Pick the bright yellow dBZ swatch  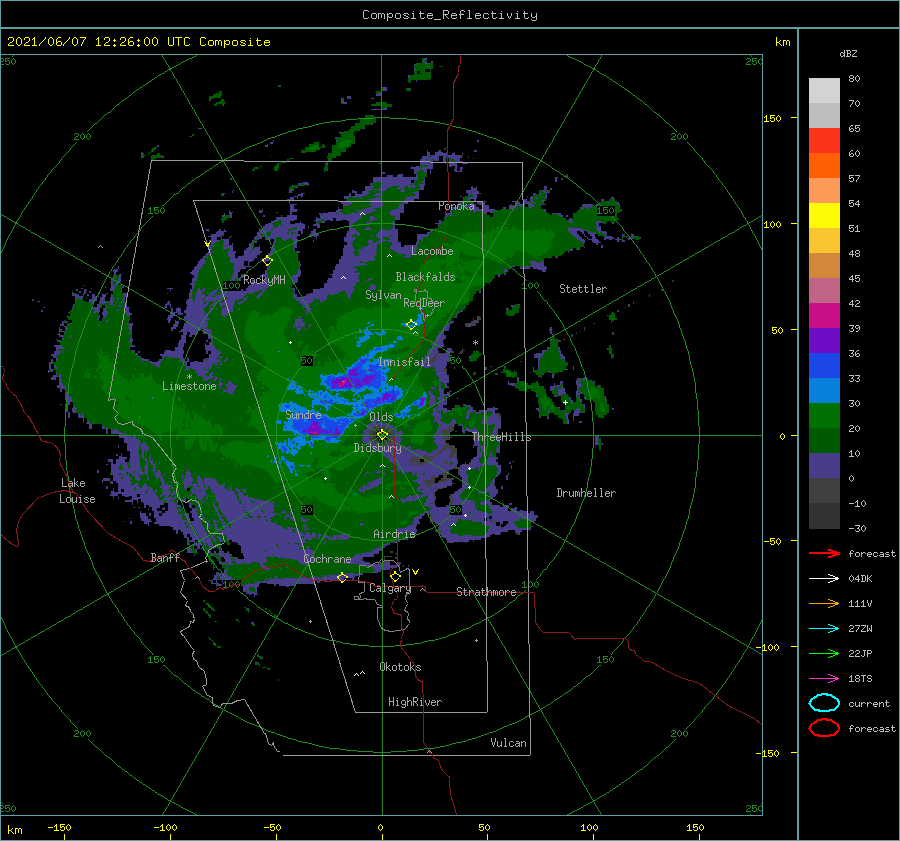click(x=824, y=216)
